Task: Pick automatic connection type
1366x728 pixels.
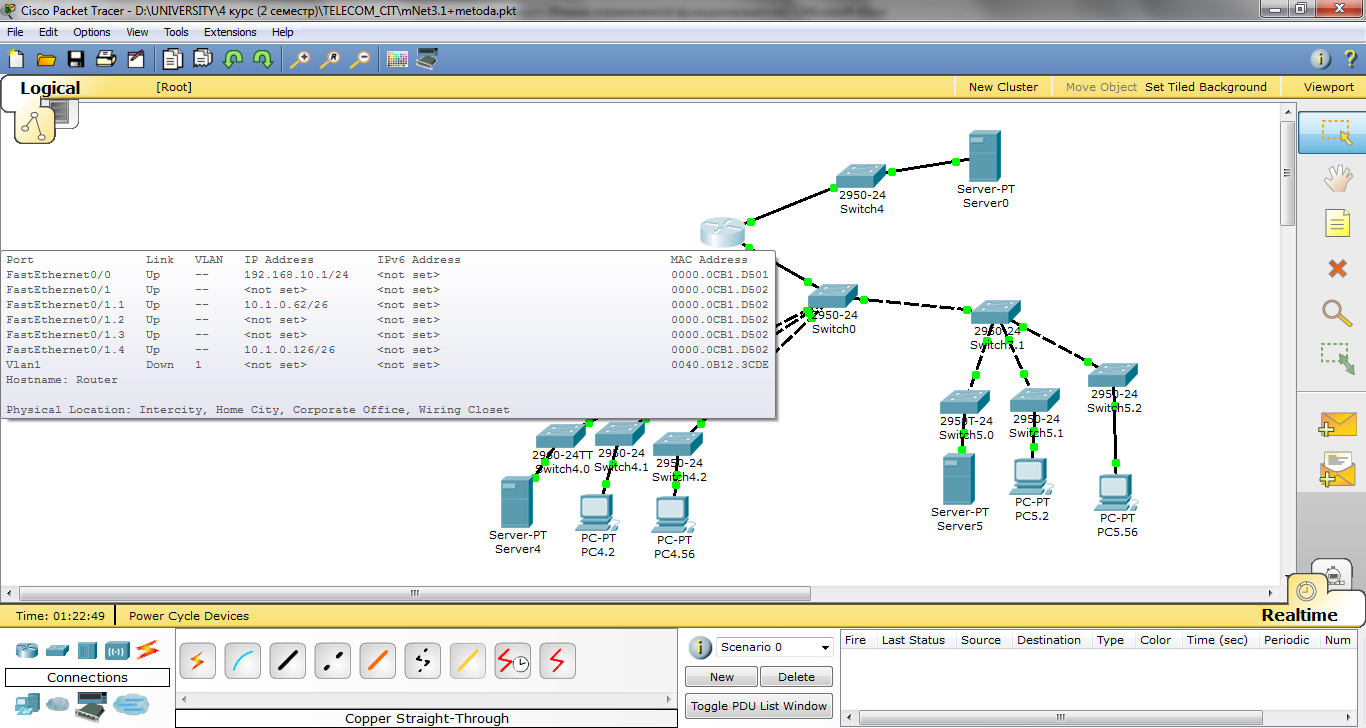Action: click(x=197, y=660)
